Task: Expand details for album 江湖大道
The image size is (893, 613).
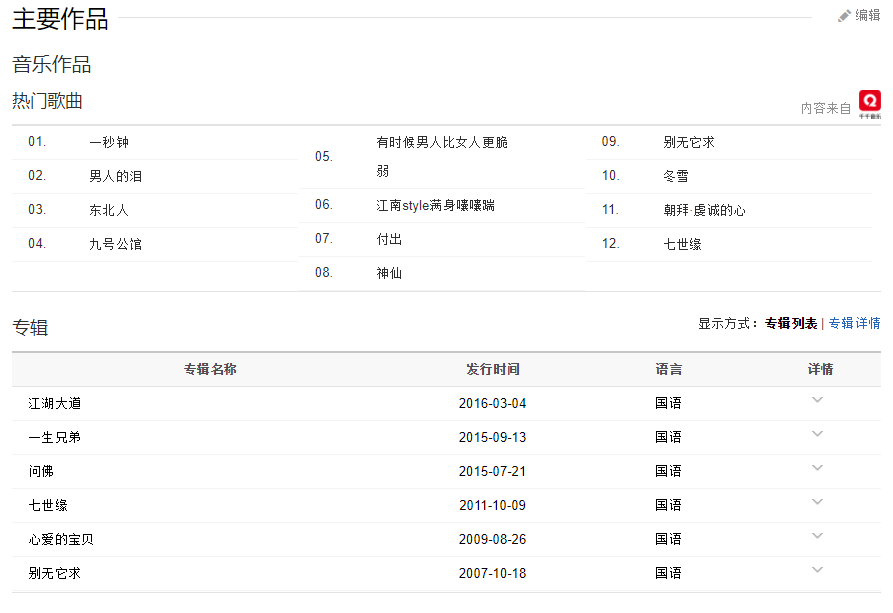Action: 817,400
